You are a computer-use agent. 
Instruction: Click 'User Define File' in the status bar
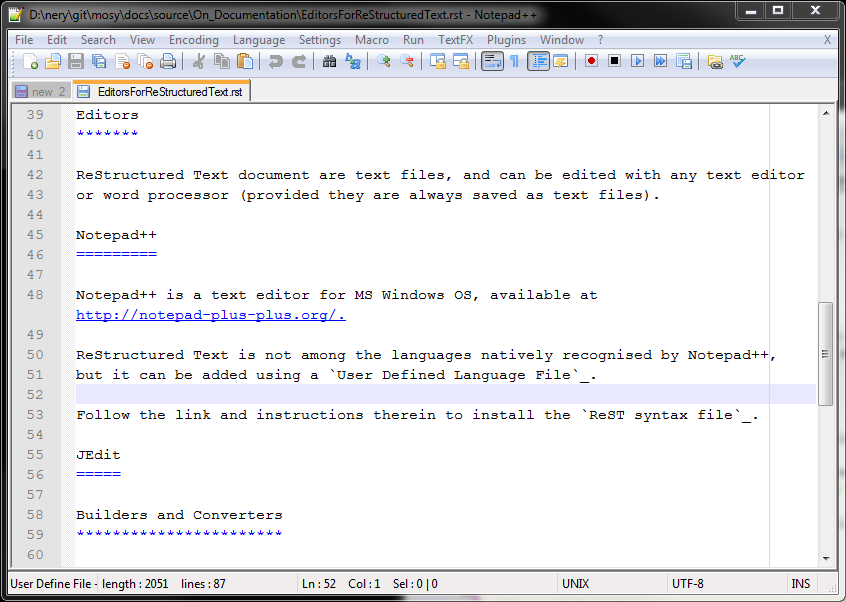pos(51,584)
